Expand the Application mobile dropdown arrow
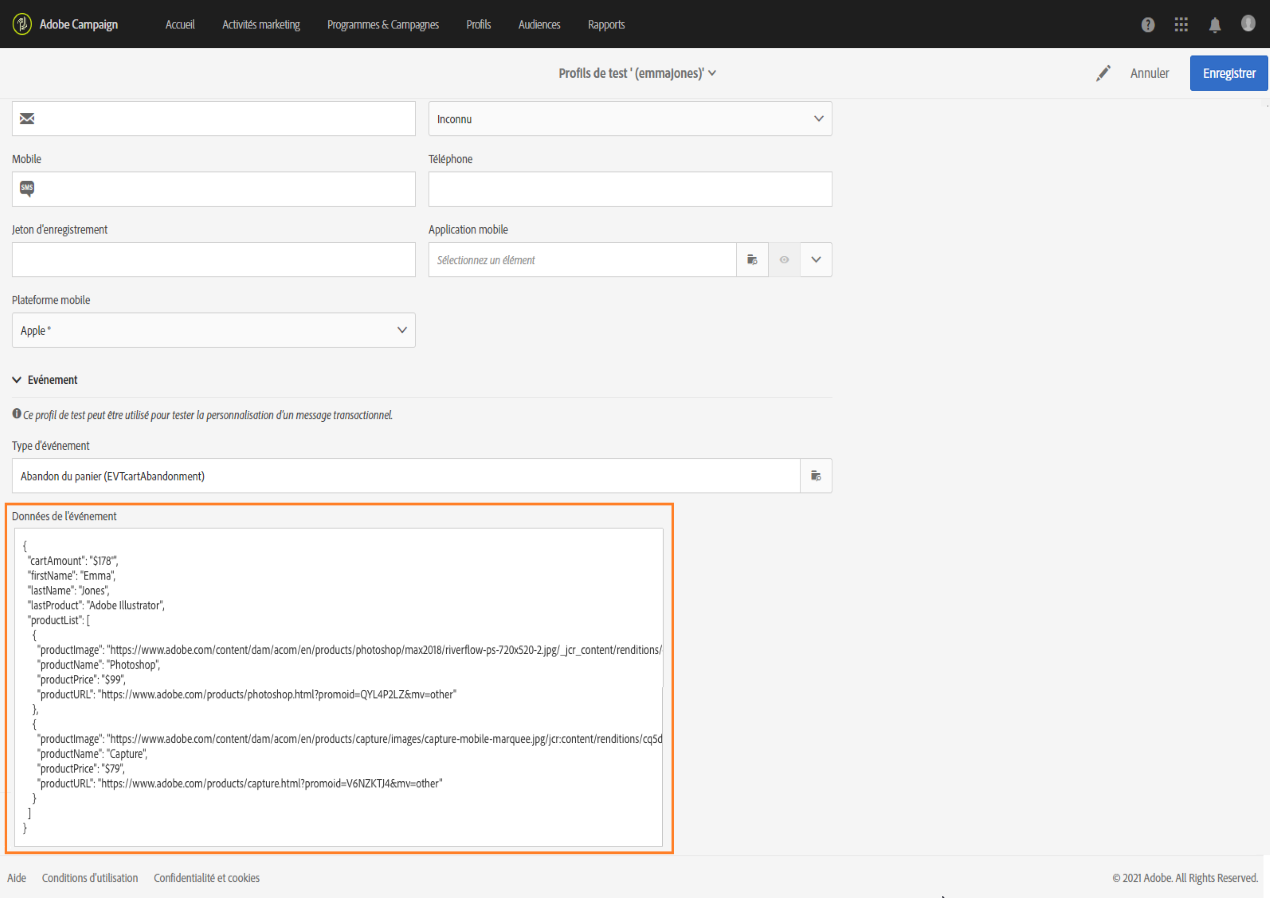 [816, 260]
